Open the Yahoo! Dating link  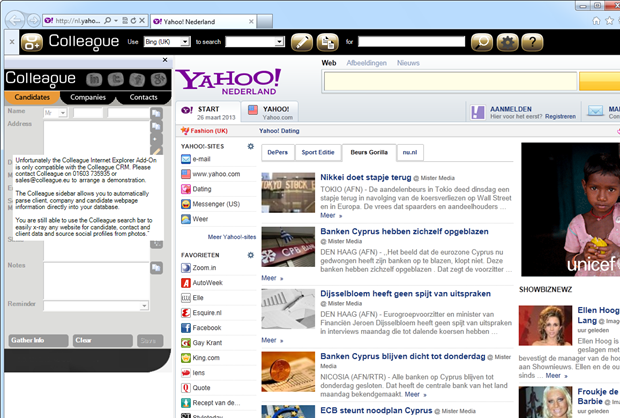click(x=279, y=131)
